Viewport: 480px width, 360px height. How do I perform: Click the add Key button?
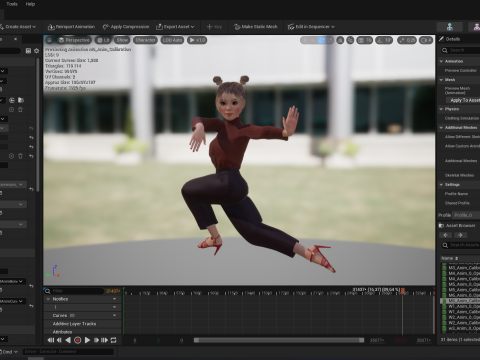[x=214, y=27]
